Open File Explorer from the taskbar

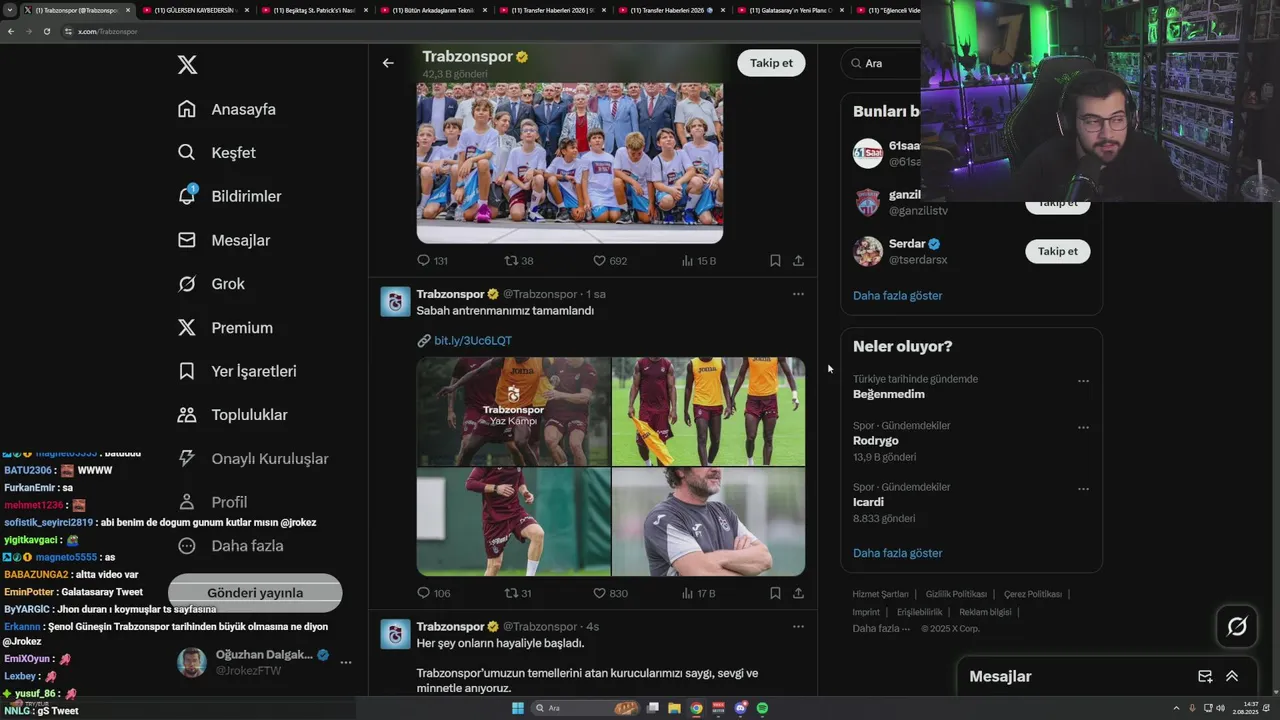coord(675,708)
